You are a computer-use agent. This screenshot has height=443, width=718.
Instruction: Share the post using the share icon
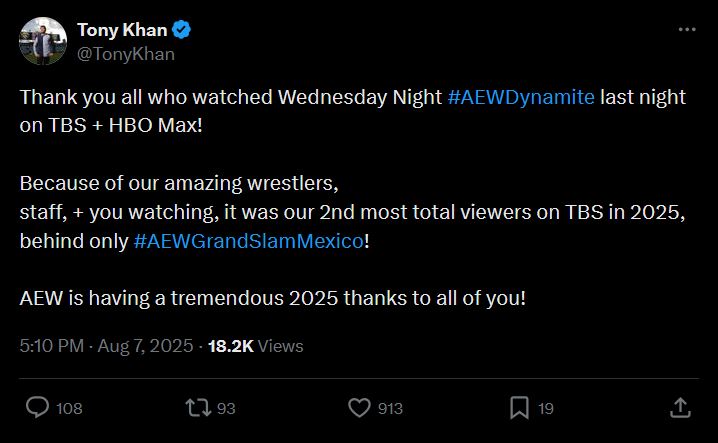680,407
